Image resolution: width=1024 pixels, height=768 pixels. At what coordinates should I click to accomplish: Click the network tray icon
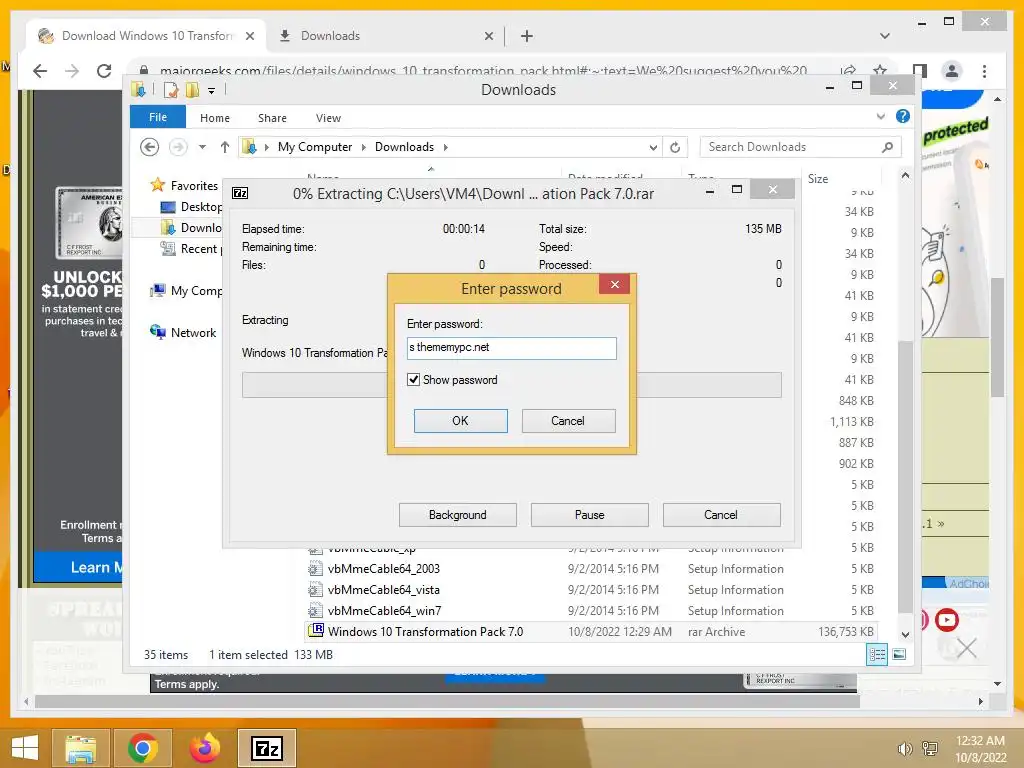tap(930, 749)
